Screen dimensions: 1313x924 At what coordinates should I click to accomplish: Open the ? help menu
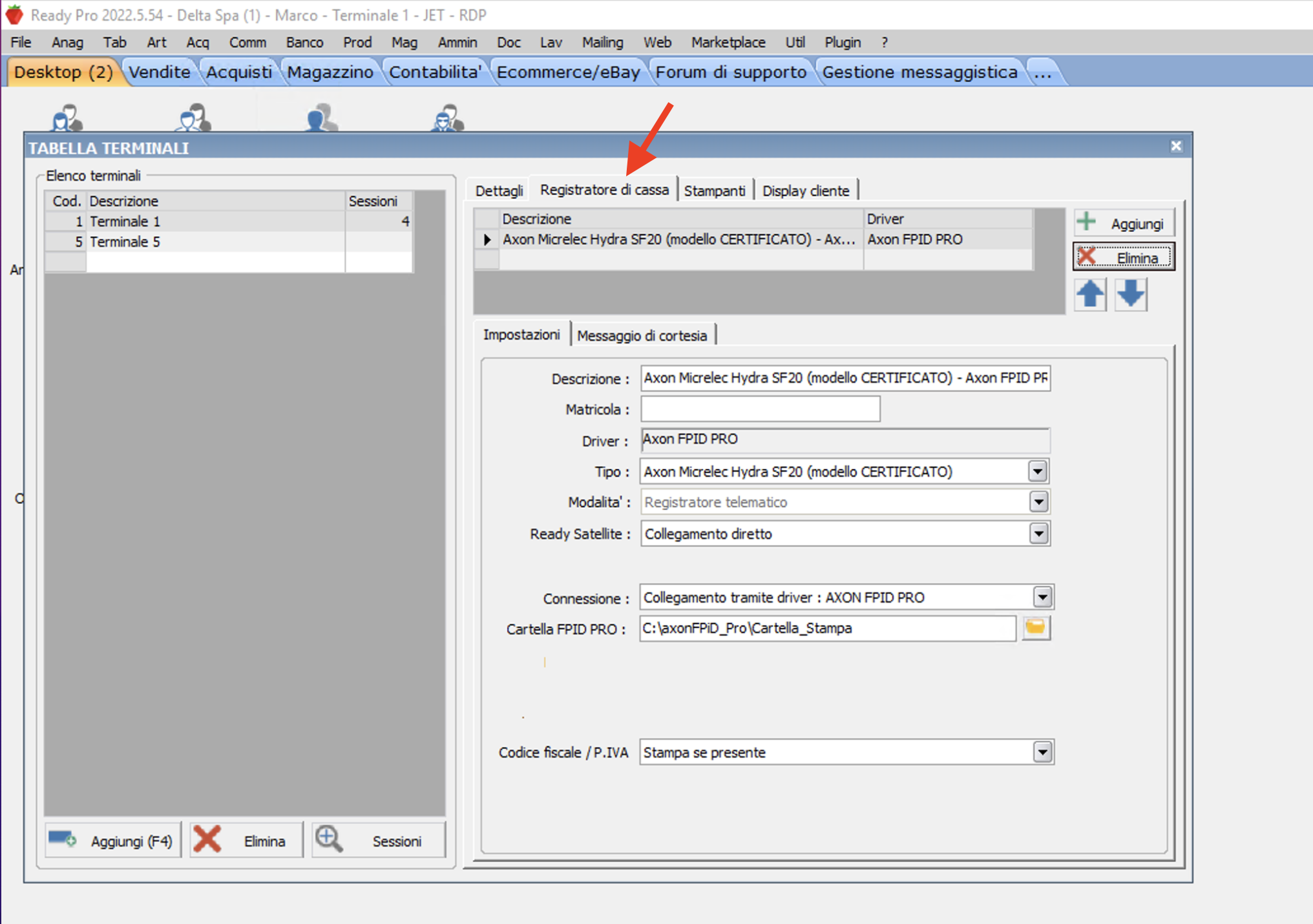885,42
